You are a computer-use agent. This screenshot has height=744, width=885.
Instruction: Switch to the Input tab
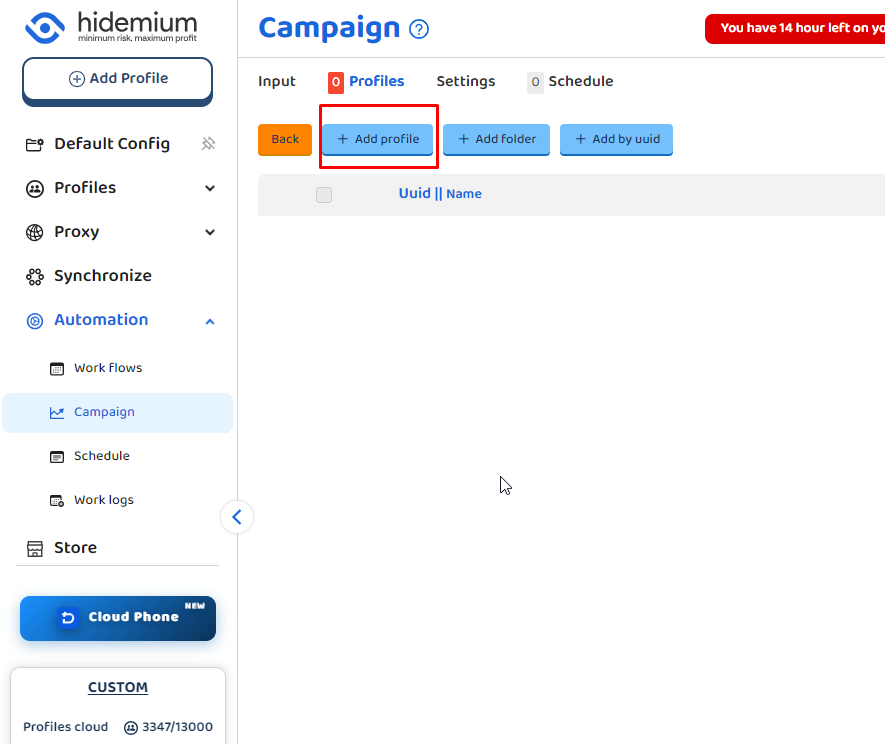click(277, 82)
